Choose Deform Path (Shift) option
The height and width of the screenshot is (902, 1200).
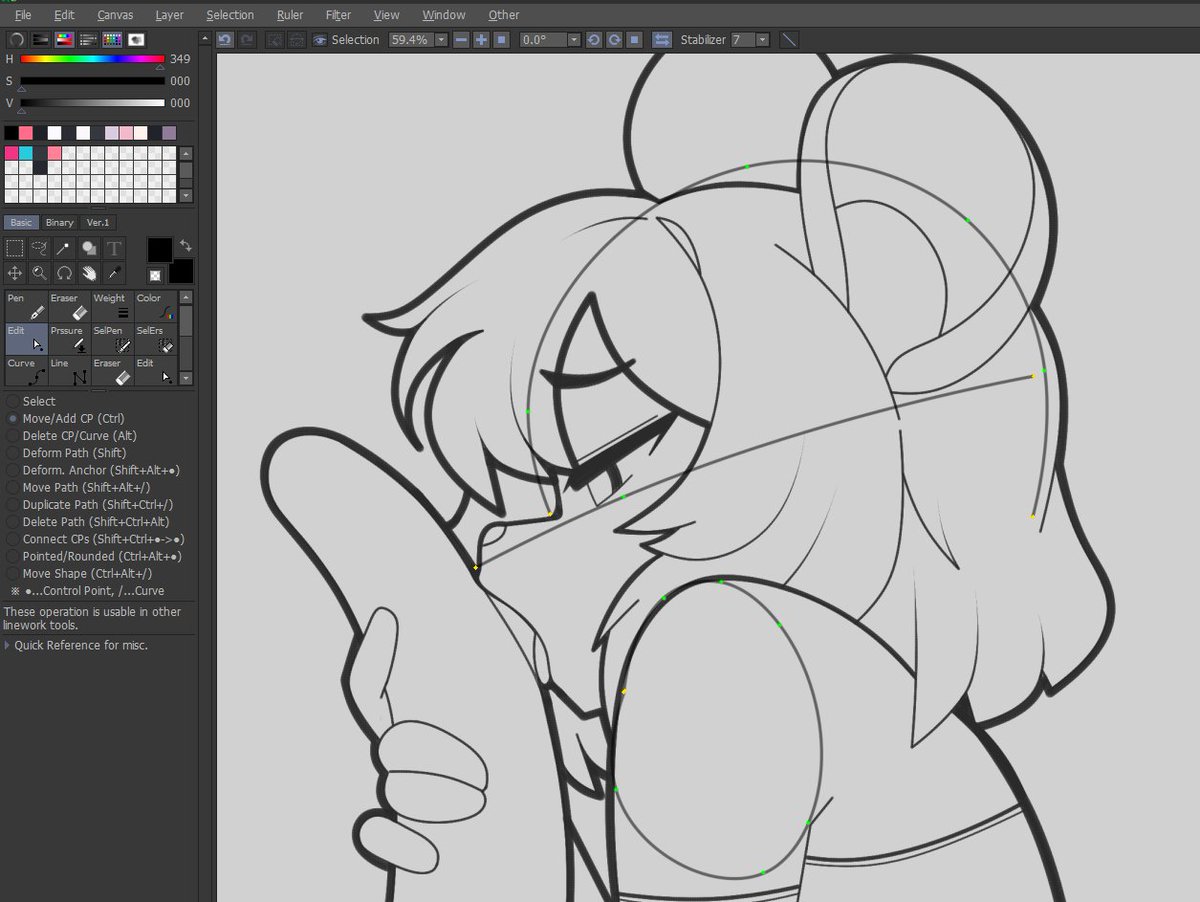pyautogui.click(x=65, y=453)
